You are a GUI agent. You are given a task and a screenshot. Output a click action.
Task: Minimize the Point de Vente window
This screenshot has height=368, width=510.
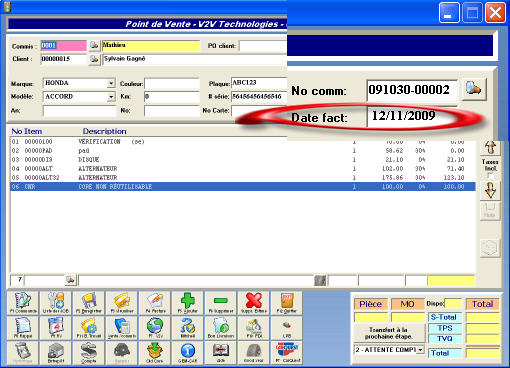[449, 13]
